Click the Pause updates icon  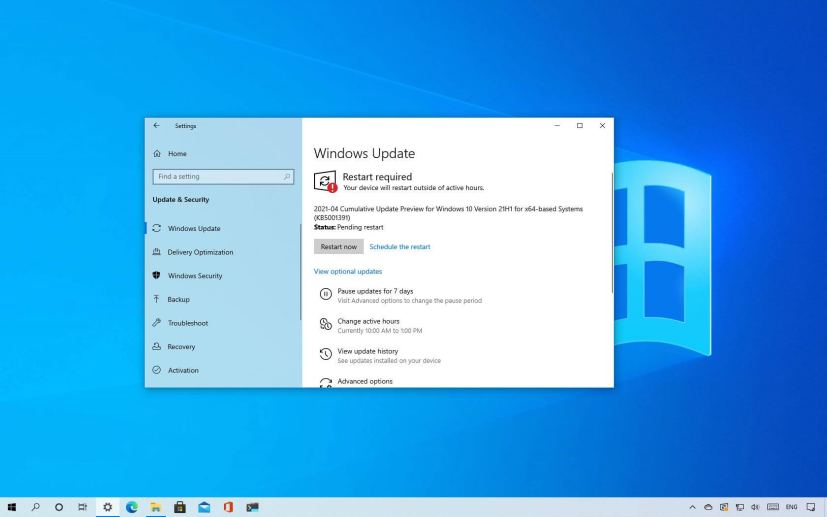pyautogui.click(x=325, y=295)
